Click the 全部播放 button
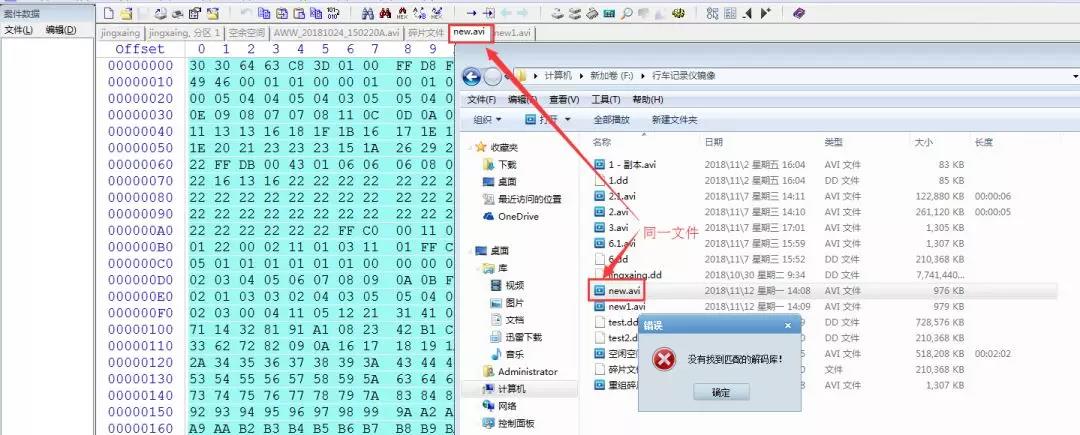1080x435 pixels. pos(612,120)
